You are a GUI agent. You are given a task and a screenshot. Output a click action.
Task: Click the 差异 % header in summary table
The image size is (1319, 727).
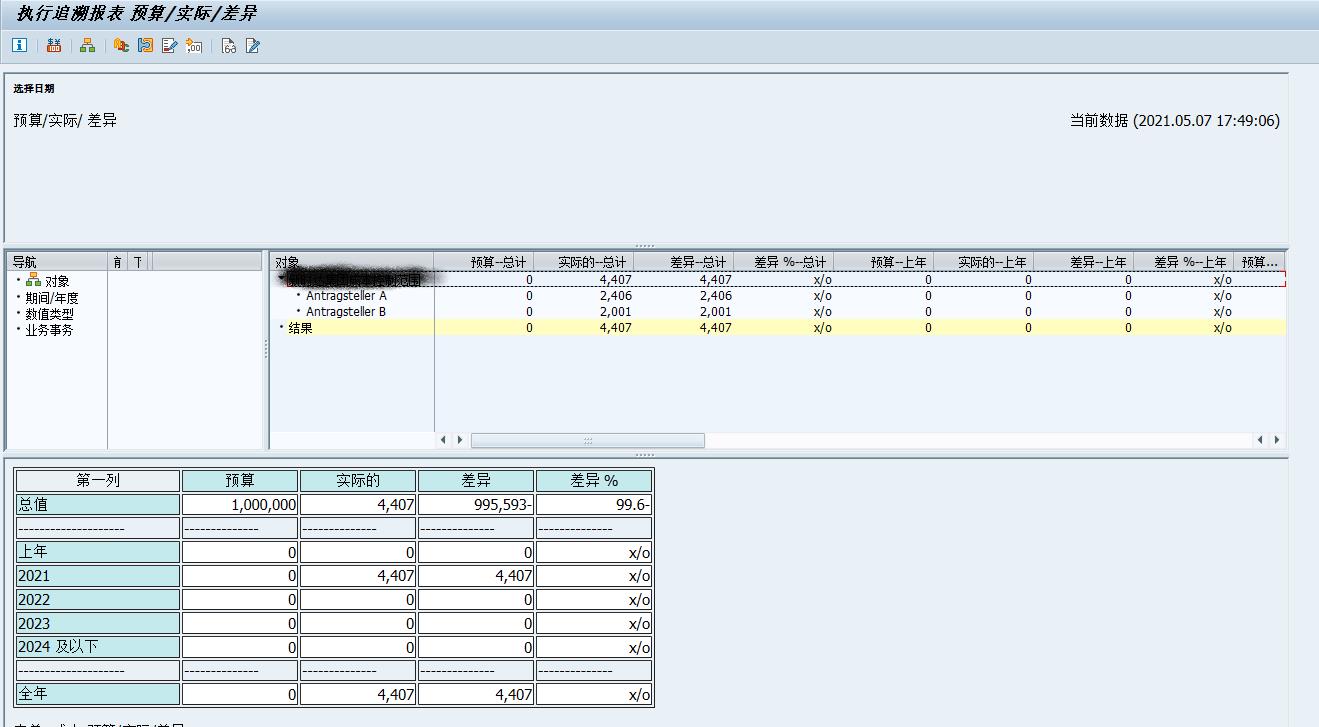(x=594, y=481)
